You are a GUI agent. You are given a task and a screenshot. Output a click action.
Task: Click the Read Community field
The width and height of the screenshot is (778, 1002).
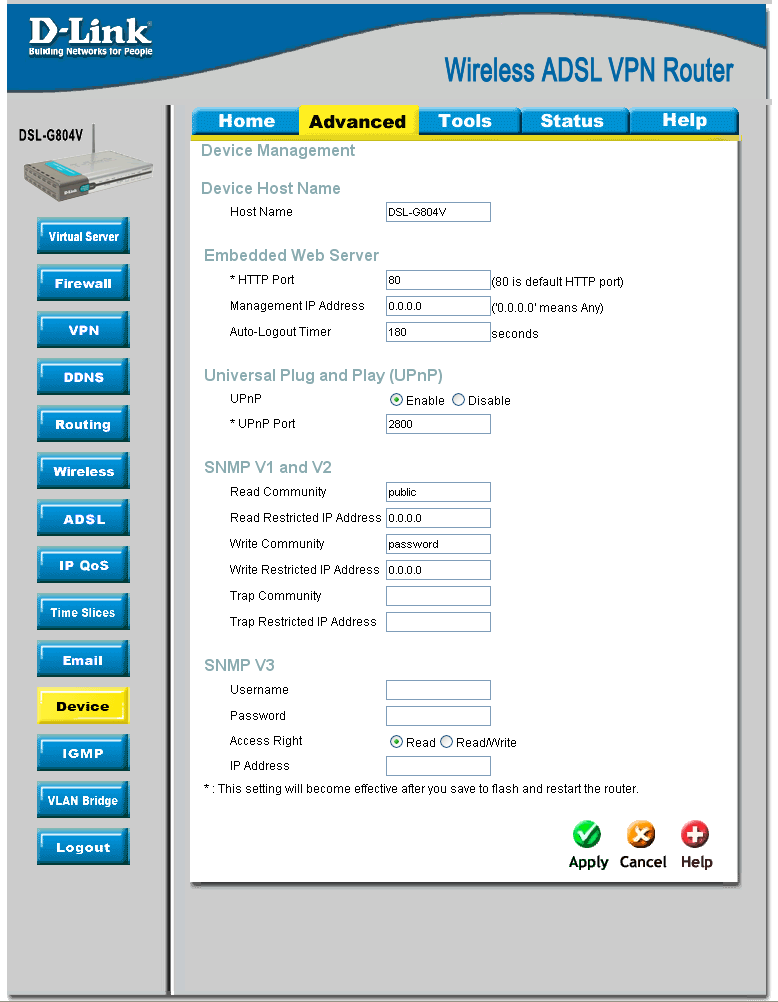point(438,492)
